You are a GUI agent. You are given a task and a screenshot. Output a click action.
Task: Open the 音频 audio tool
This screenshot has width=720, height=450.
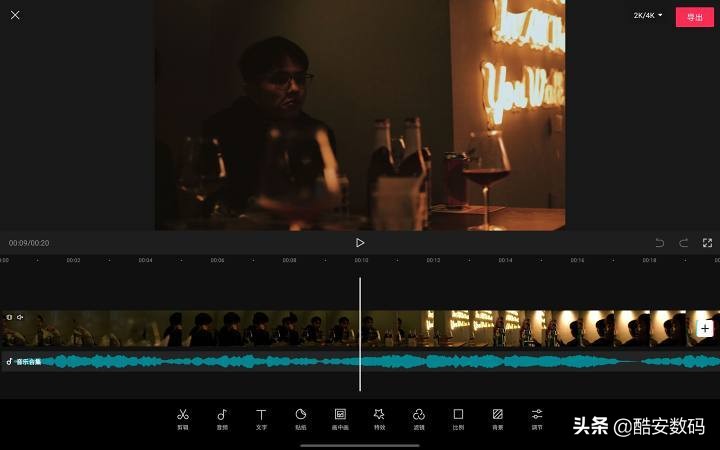coord(222,417)
